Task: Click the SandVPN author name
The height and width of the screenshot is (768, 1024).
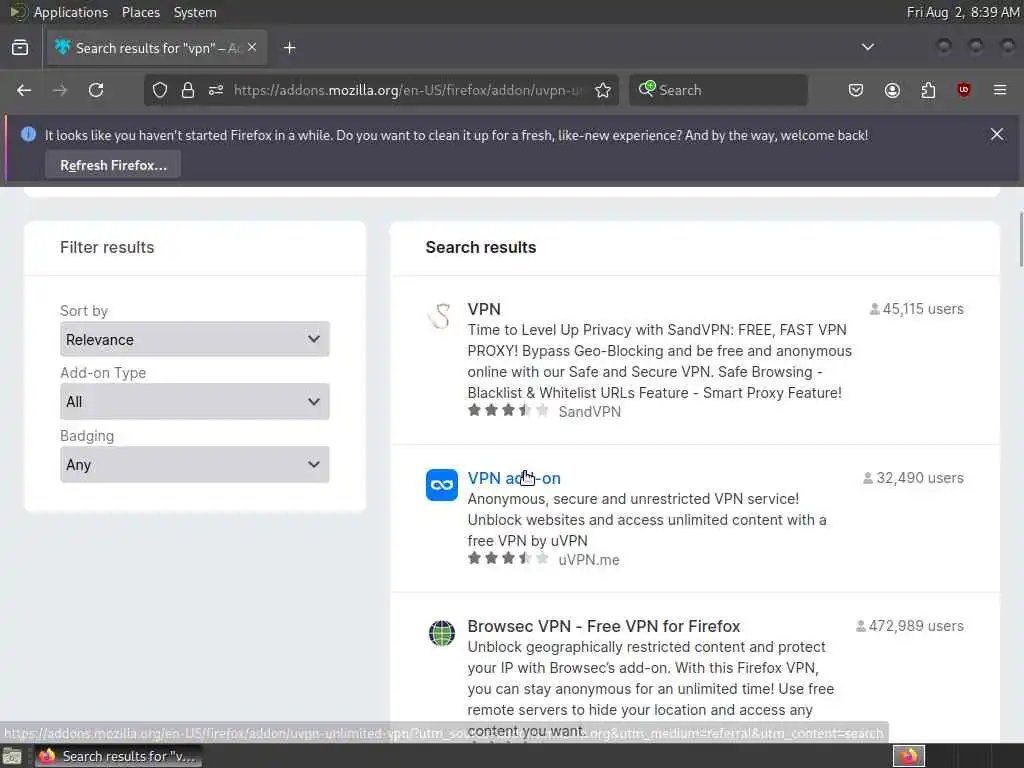Action: click(x=590, y=411)
